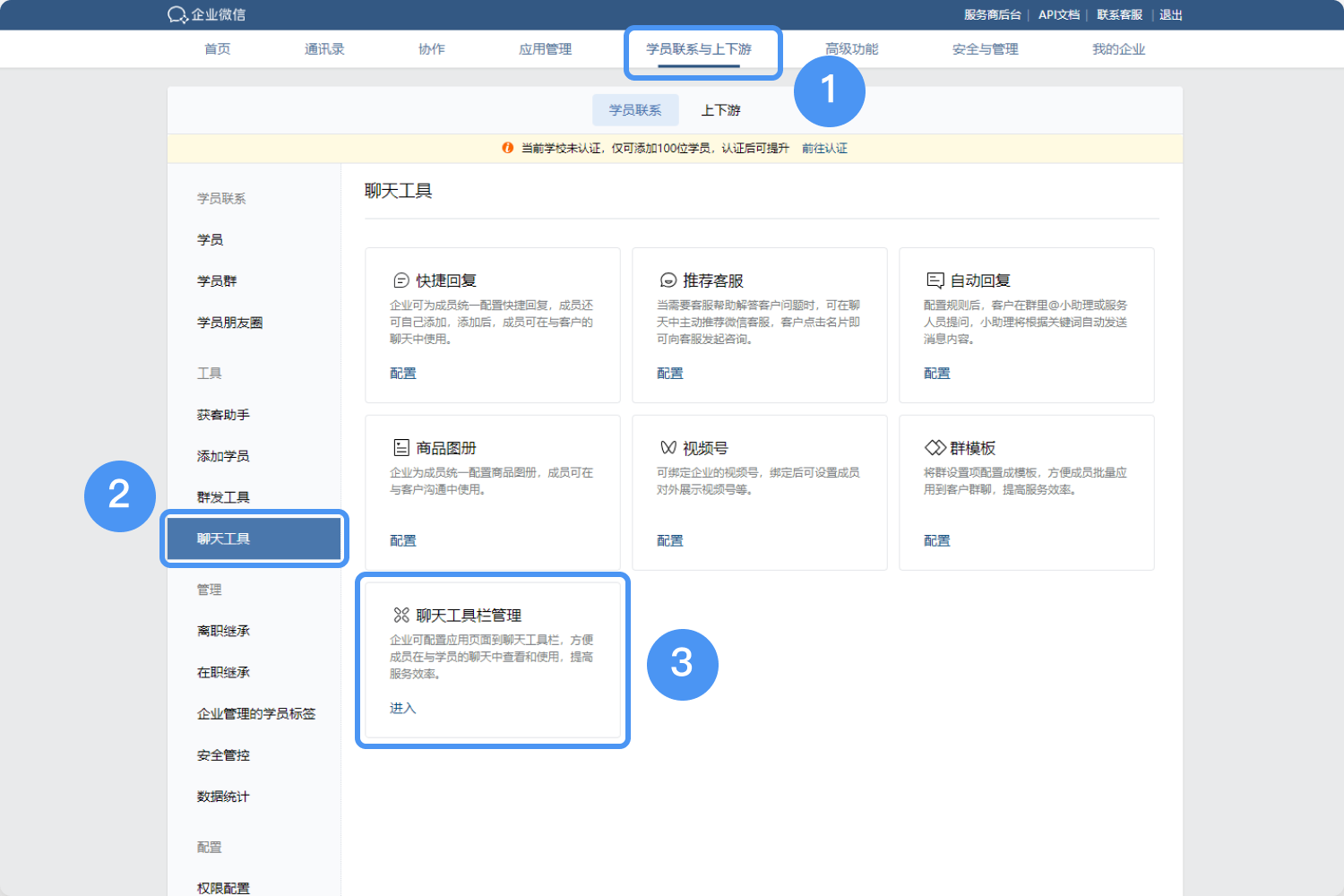This screenshot has height=896, width=1344.
Task: Click 退出 to log out
Action: (1171, 14)
